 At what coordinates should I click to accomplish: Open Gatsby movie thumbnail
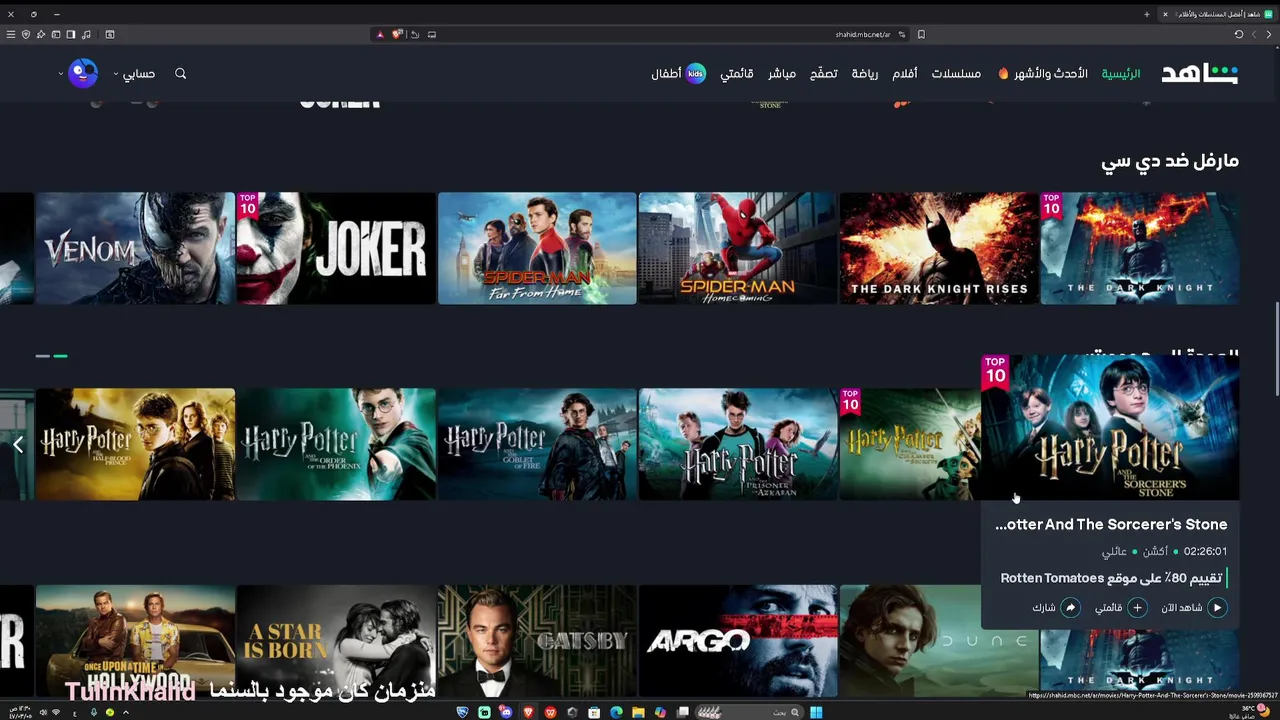click(x=537, y=641)
